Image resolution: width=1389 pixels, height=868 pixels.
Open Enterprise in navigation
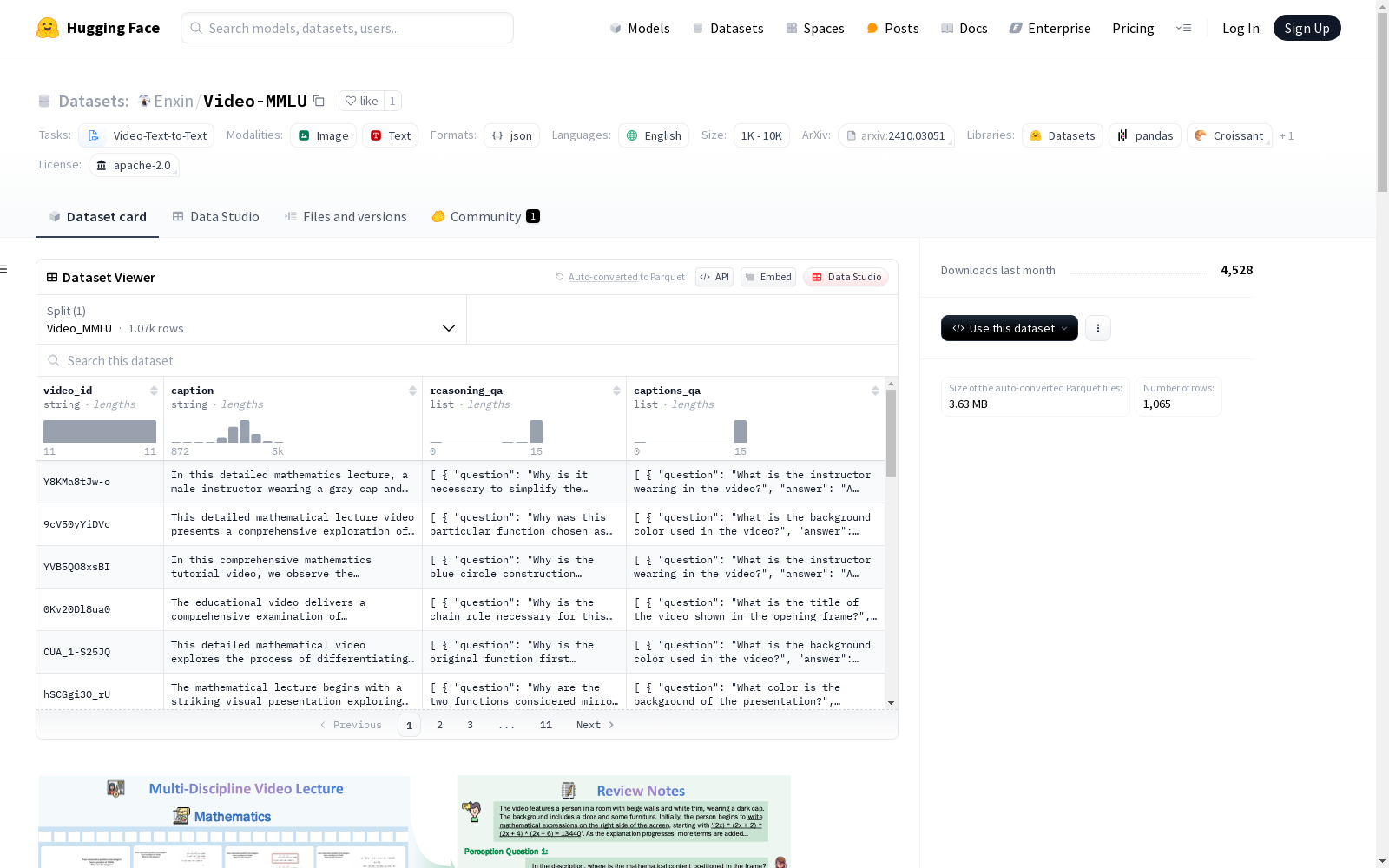coord(1050,28)
